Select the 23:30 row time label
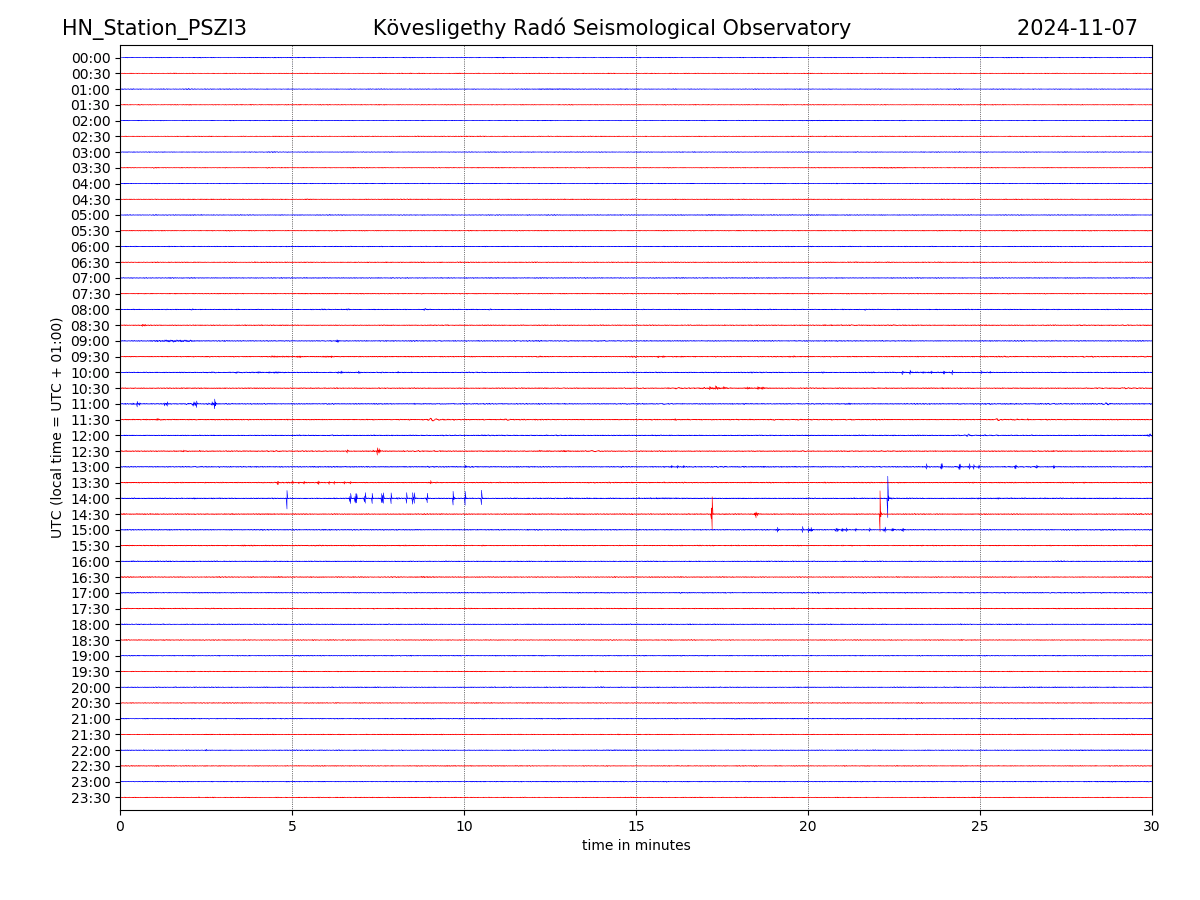1200x900 pixels. (91, 798)
